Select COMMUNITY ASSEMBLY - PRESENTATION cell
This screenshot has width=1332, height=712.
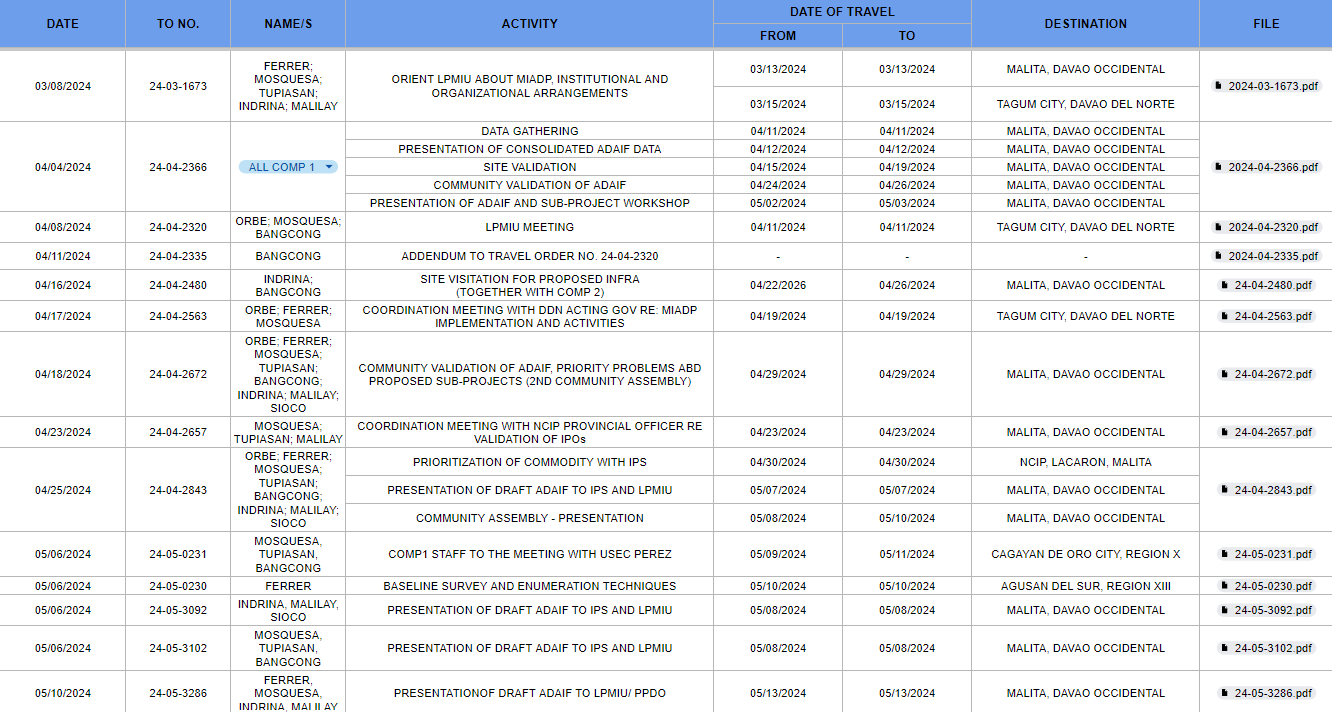tap(530, 518)
